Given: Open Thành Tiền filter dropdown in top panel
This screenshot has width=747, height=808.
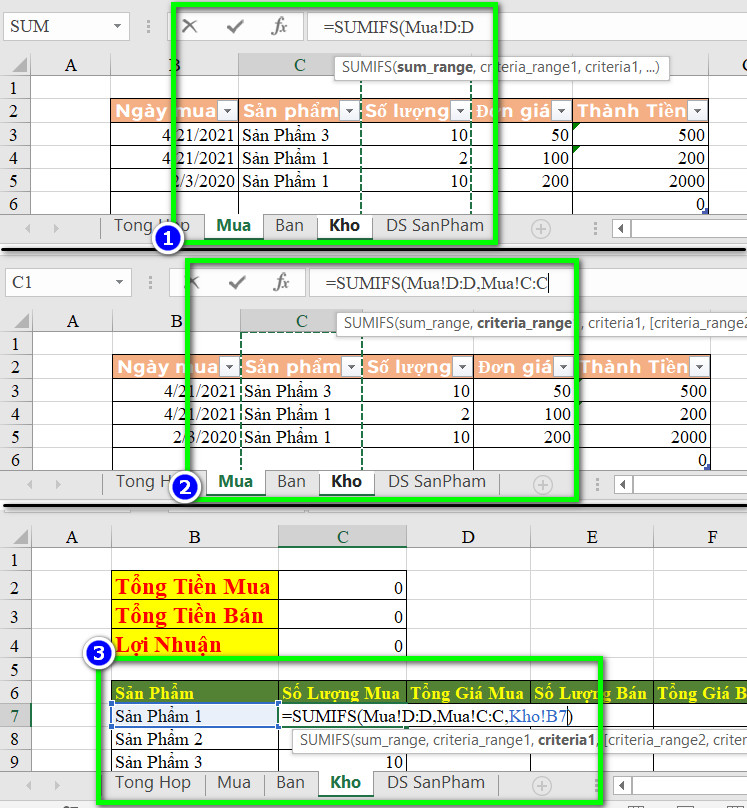Looking at the screenshot, I should click(x=698, y=110).
